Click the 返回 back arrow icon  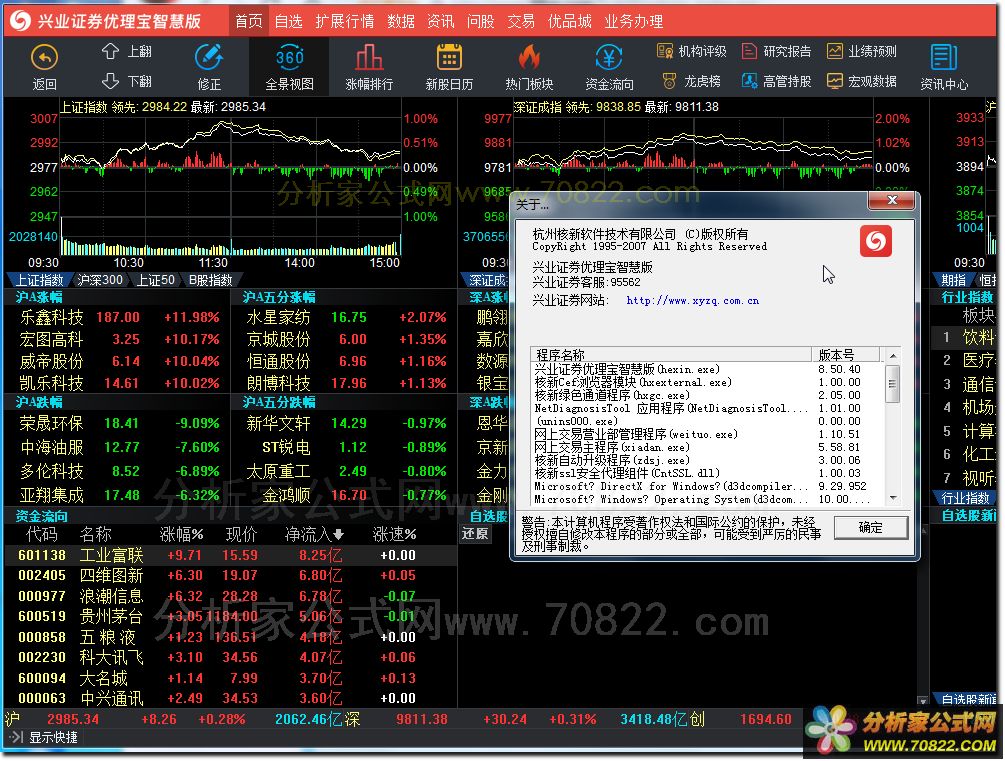point(44,58)
